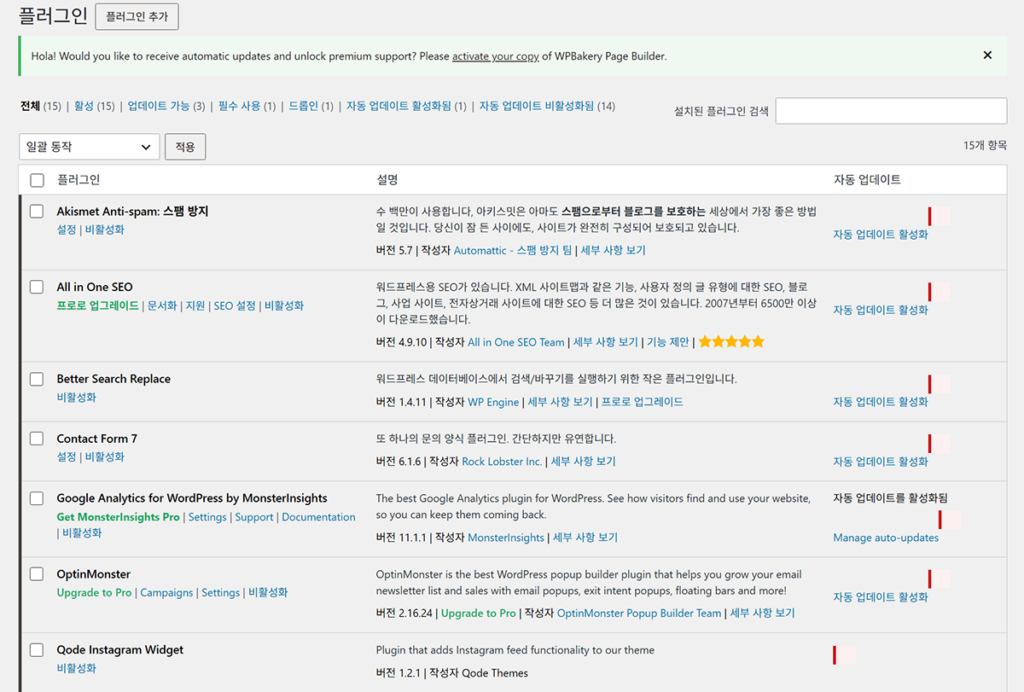Image resolution: width=1024 pixels, height=692 pixels.
Task: Open SEO 설정 link
Action: coord(234,306)
